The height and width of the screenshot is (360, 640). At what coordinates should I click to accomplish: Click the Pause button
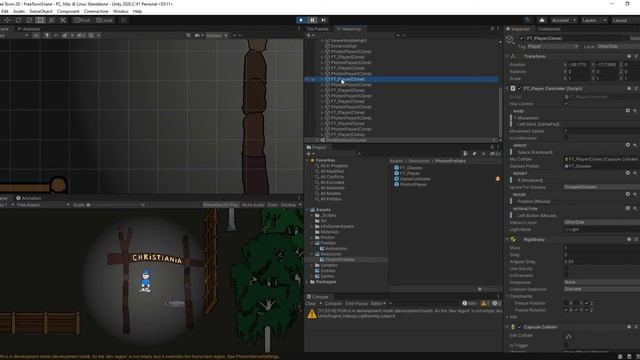point(312,20)
